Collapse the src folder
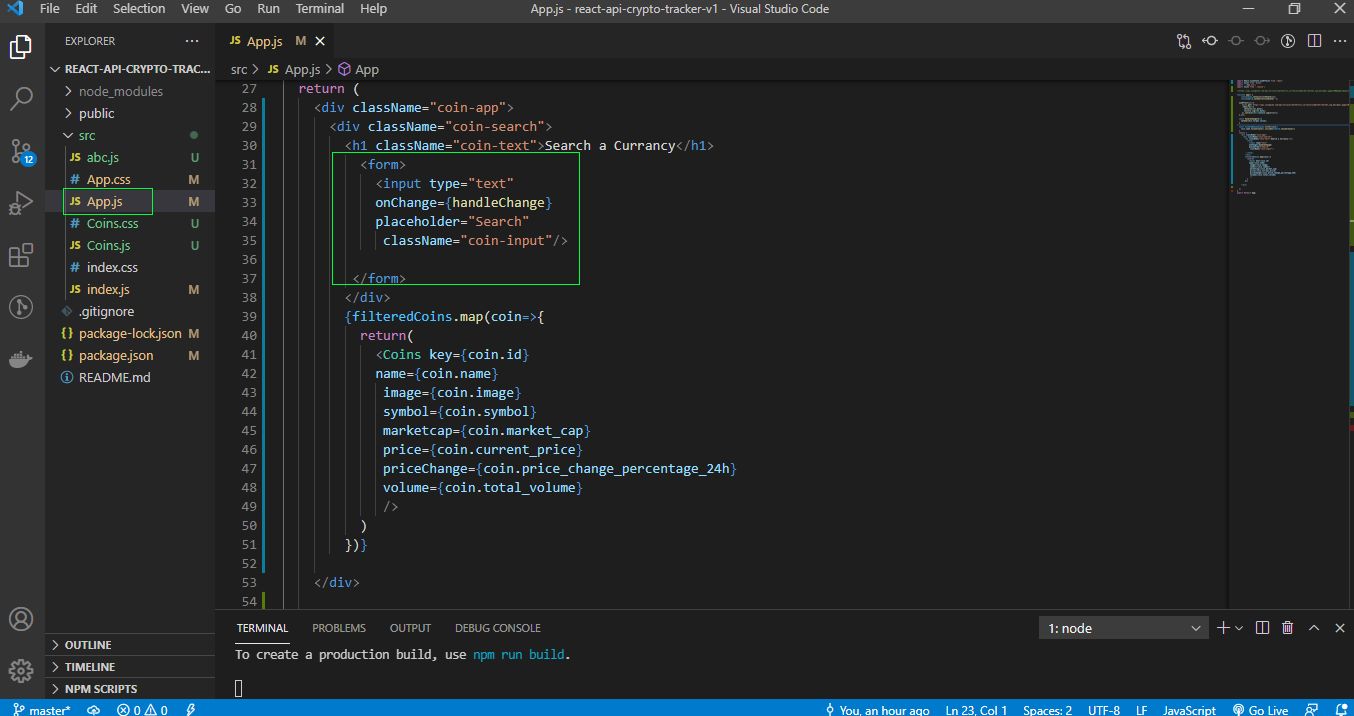Image resolution: width=1354 pixels, height=716 pixels. click(130, 135)
